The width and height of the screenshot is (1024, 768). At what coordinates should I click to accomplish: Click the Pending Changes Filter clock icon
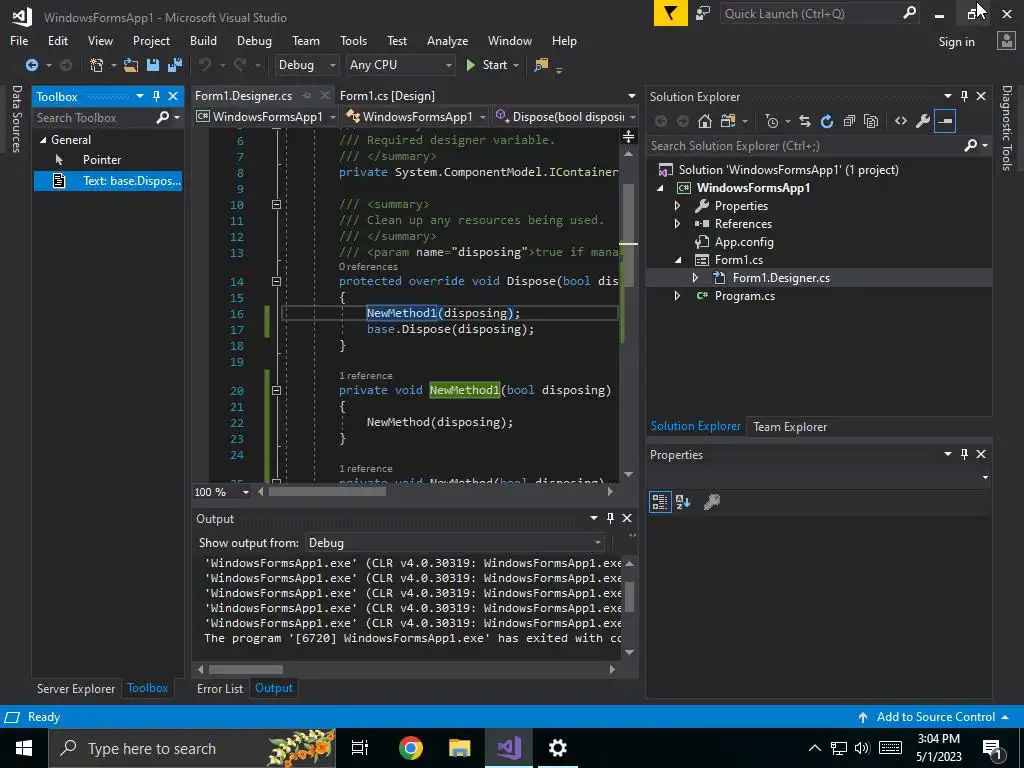tap(772, 121)
